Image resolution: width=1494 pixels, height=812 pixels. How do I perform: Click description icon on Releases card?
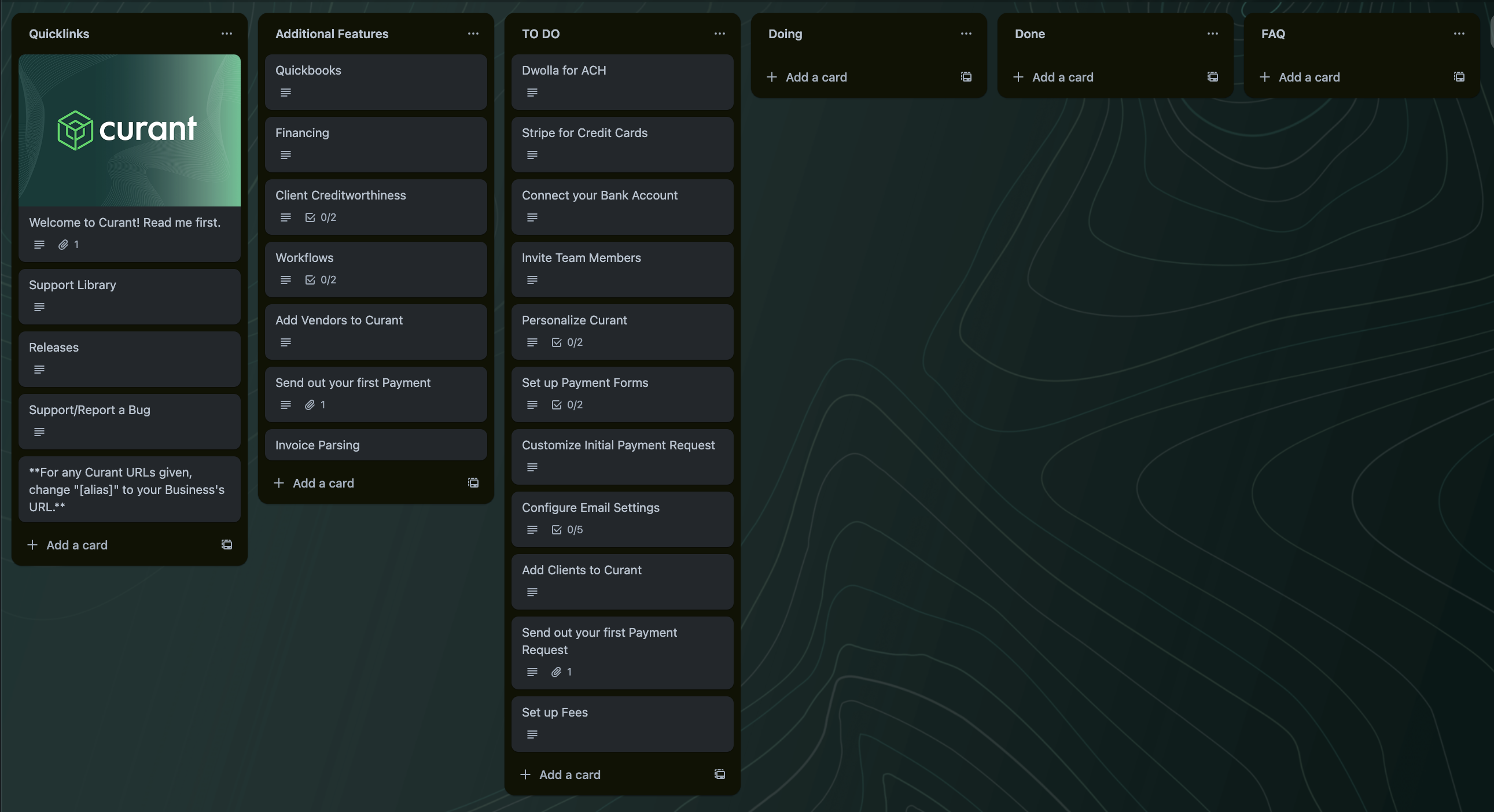(x=39, y=370)
